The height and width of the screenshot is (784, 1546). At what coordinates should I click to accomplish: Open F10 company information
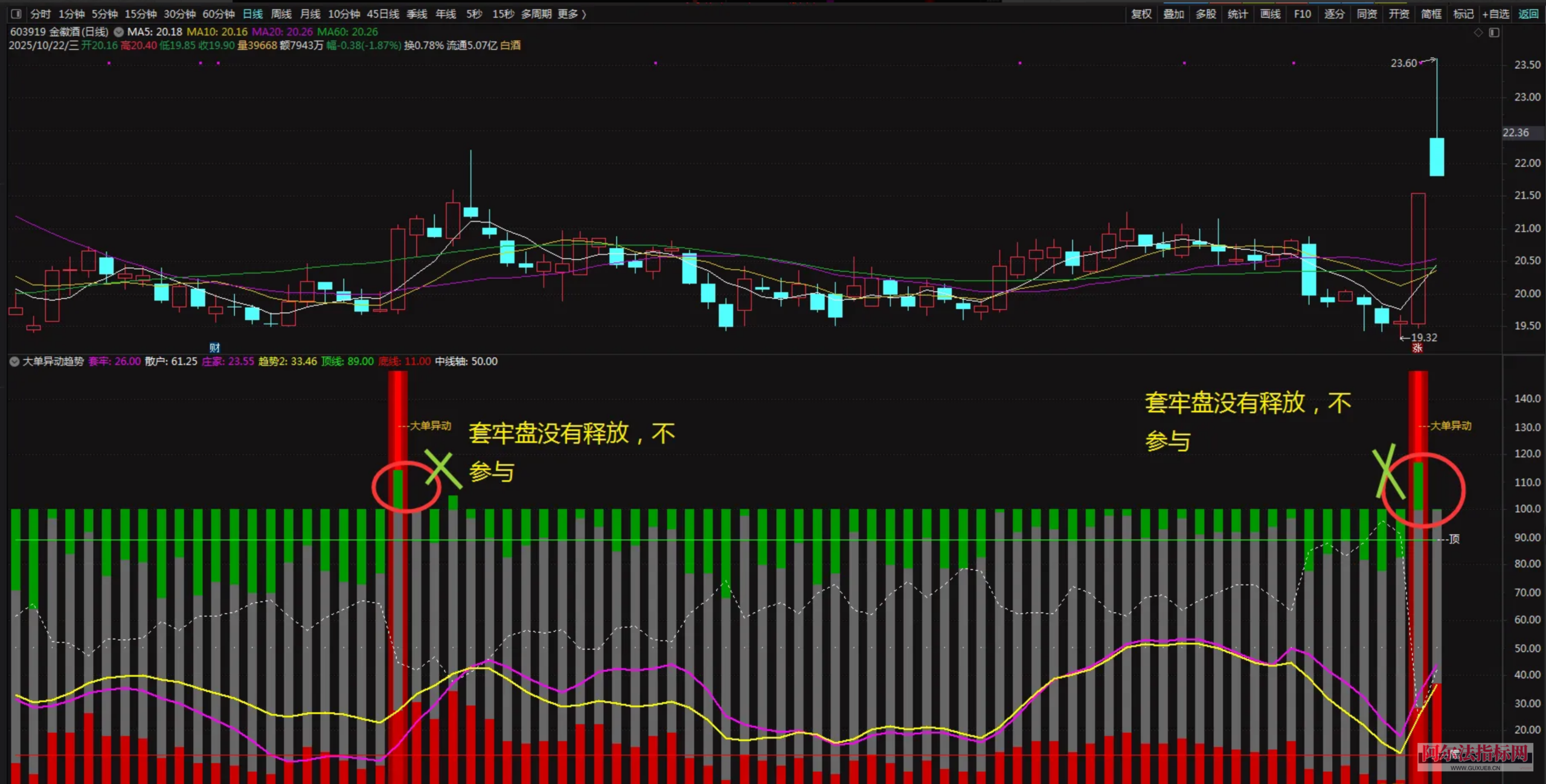(x=1302, y=13)
